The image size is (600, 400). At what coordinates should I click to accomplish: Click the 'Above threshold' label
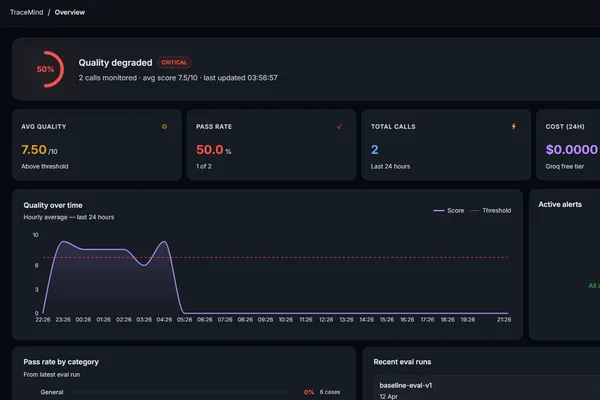45,167
